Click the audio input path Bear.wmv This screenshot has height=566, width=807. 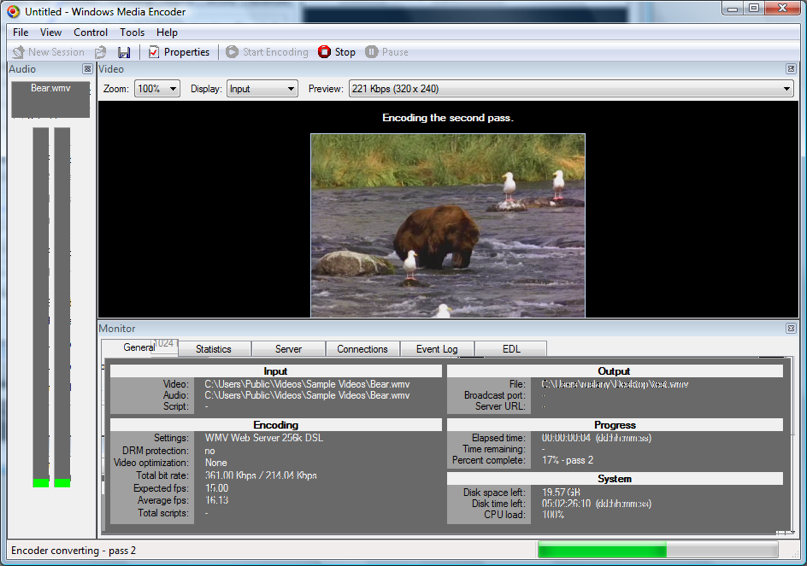point(307,396)
